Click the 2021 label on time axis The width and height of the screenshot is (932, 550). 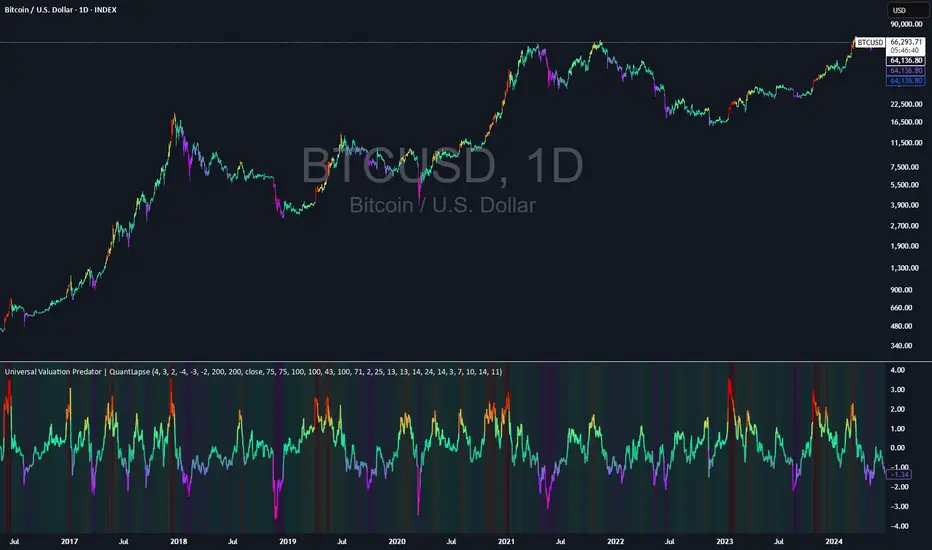pos(506,542)
